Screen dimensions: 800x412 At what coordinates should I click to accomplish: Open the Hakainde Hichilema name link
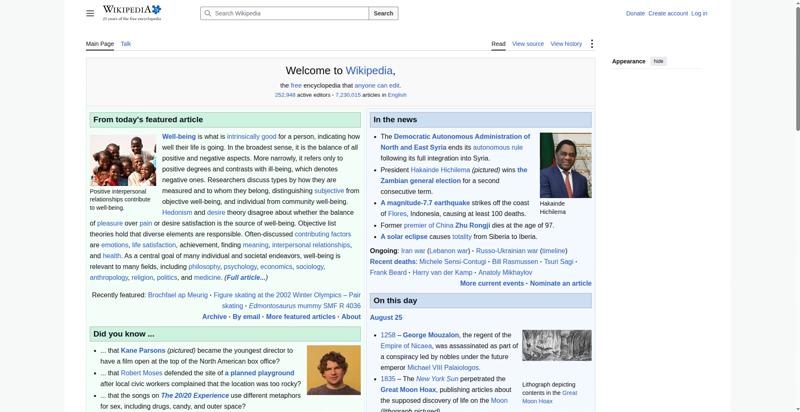point(440,170)
